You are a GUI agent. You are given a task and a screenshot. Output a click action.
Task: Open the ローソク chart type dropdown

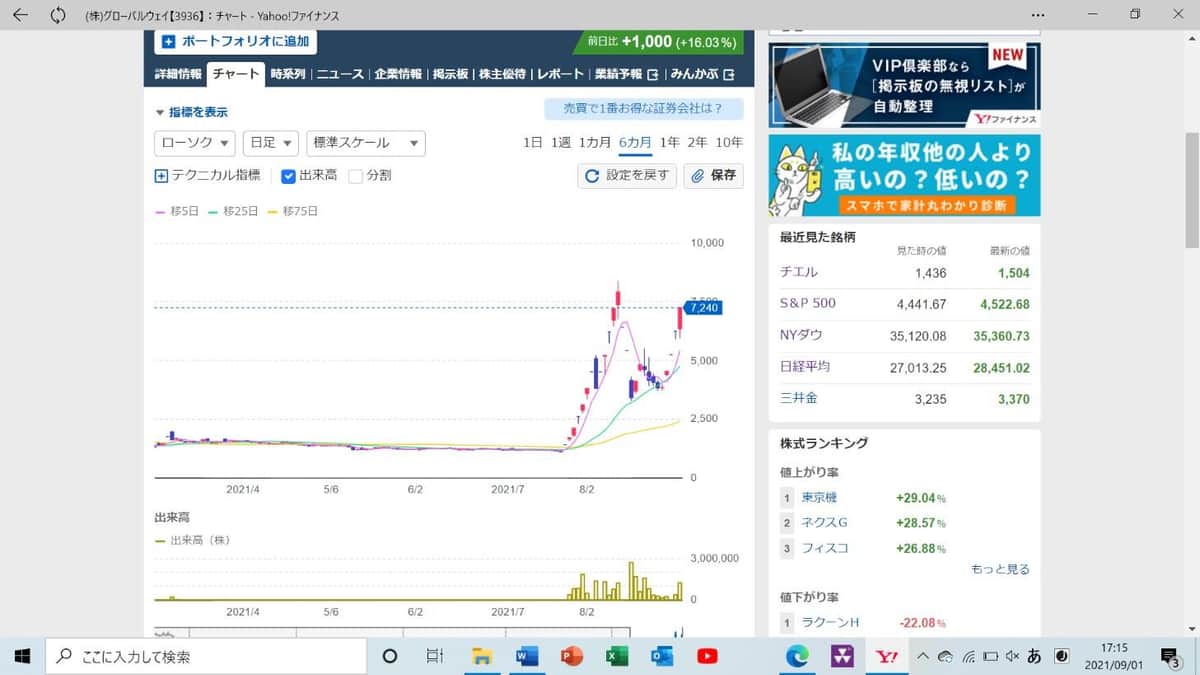point(195,143)
